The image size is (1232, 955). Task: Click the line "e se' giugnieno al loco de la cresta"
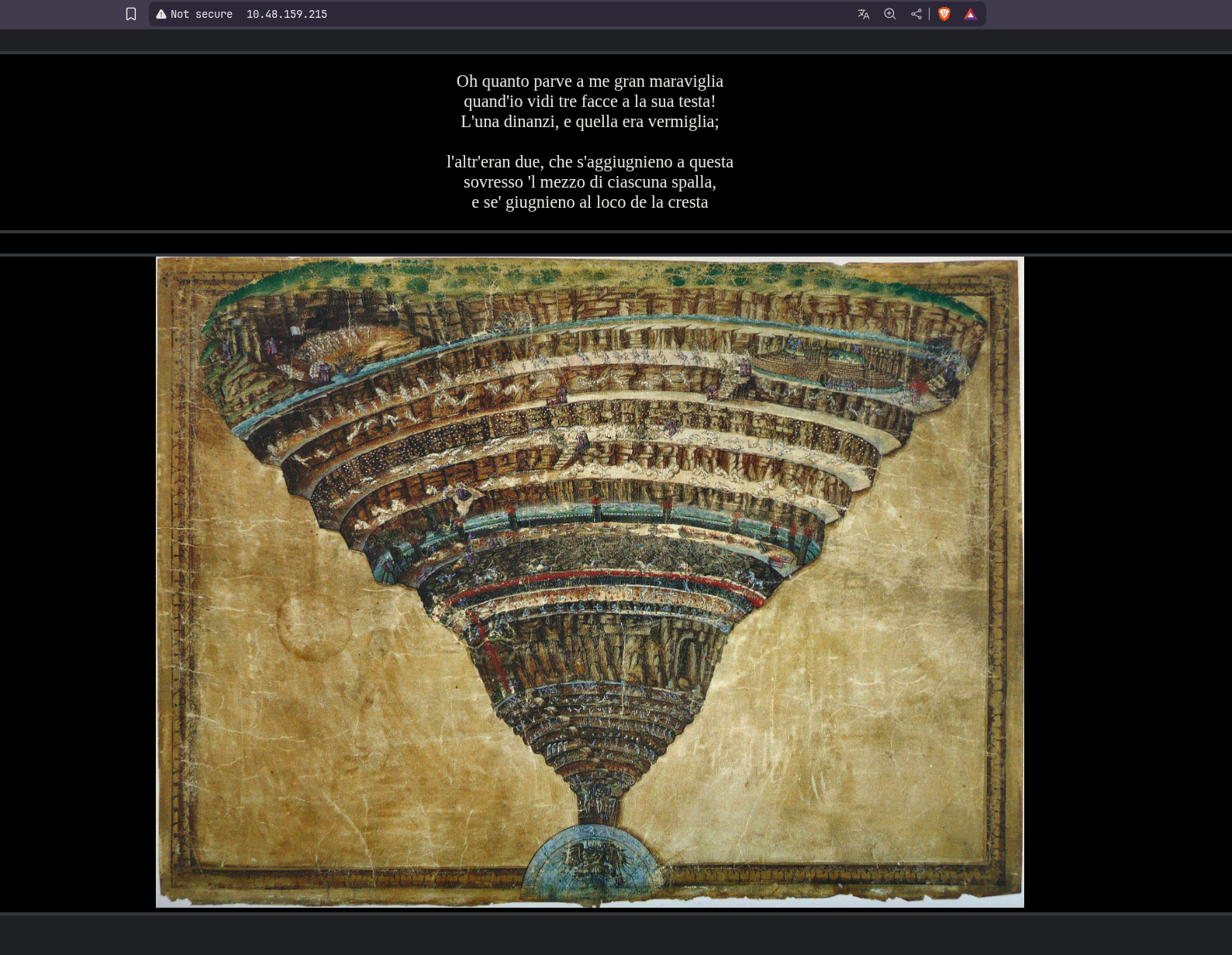click(589, 202)
